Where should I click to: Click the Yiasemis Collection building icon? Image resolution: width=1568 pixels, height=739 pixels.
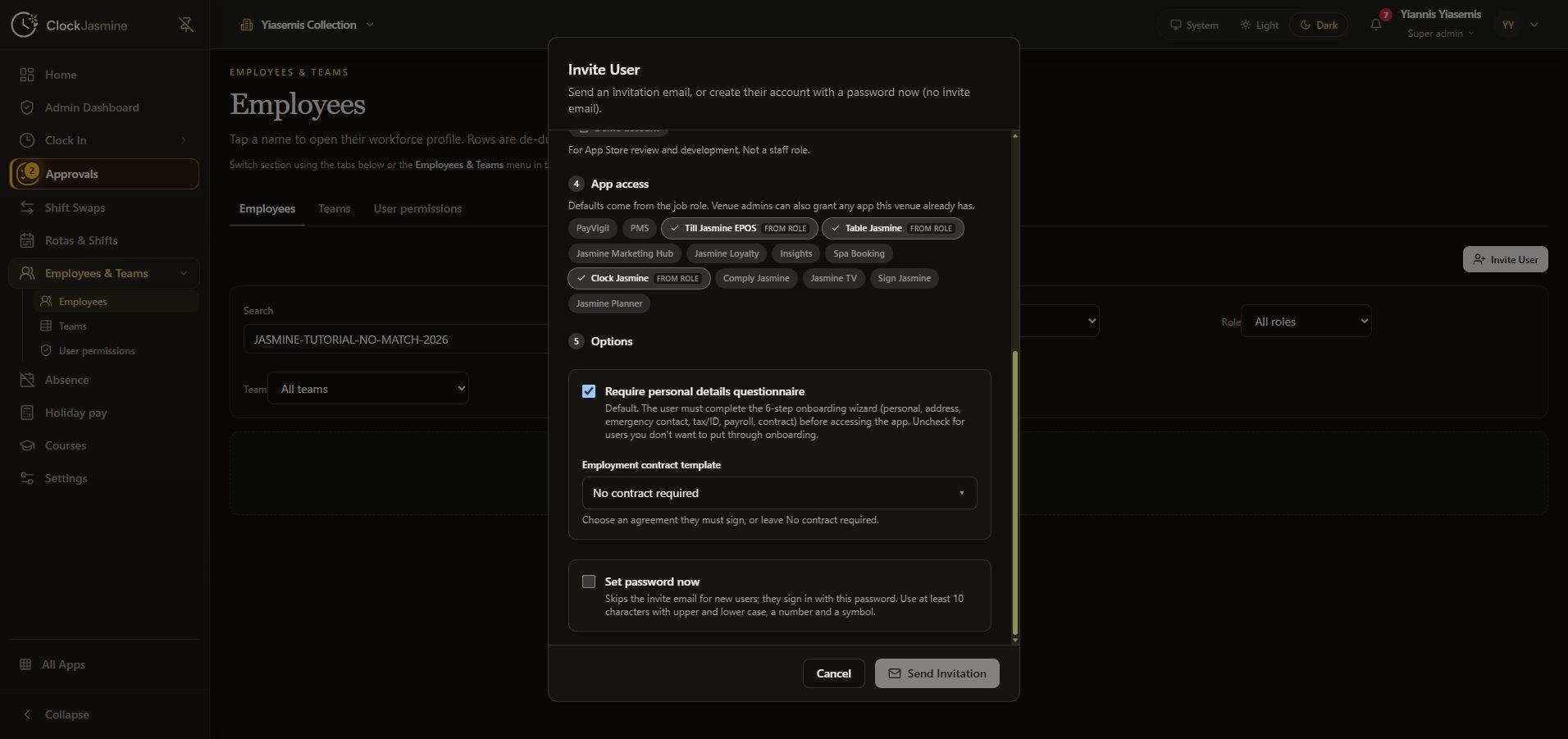point(246,25)
